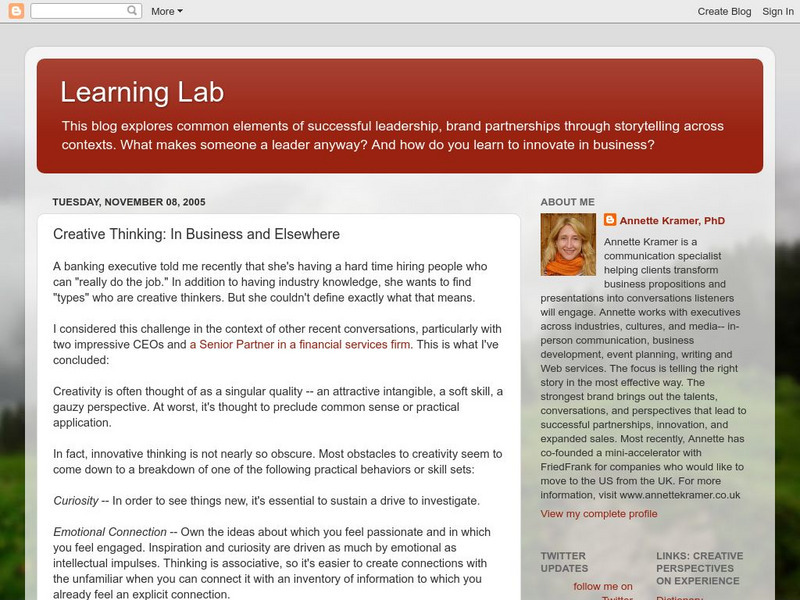Click the Blogger icon beside Annette Kramer
Screen dimensions: 800x600
pyautogui.click(x=610, y=220)
